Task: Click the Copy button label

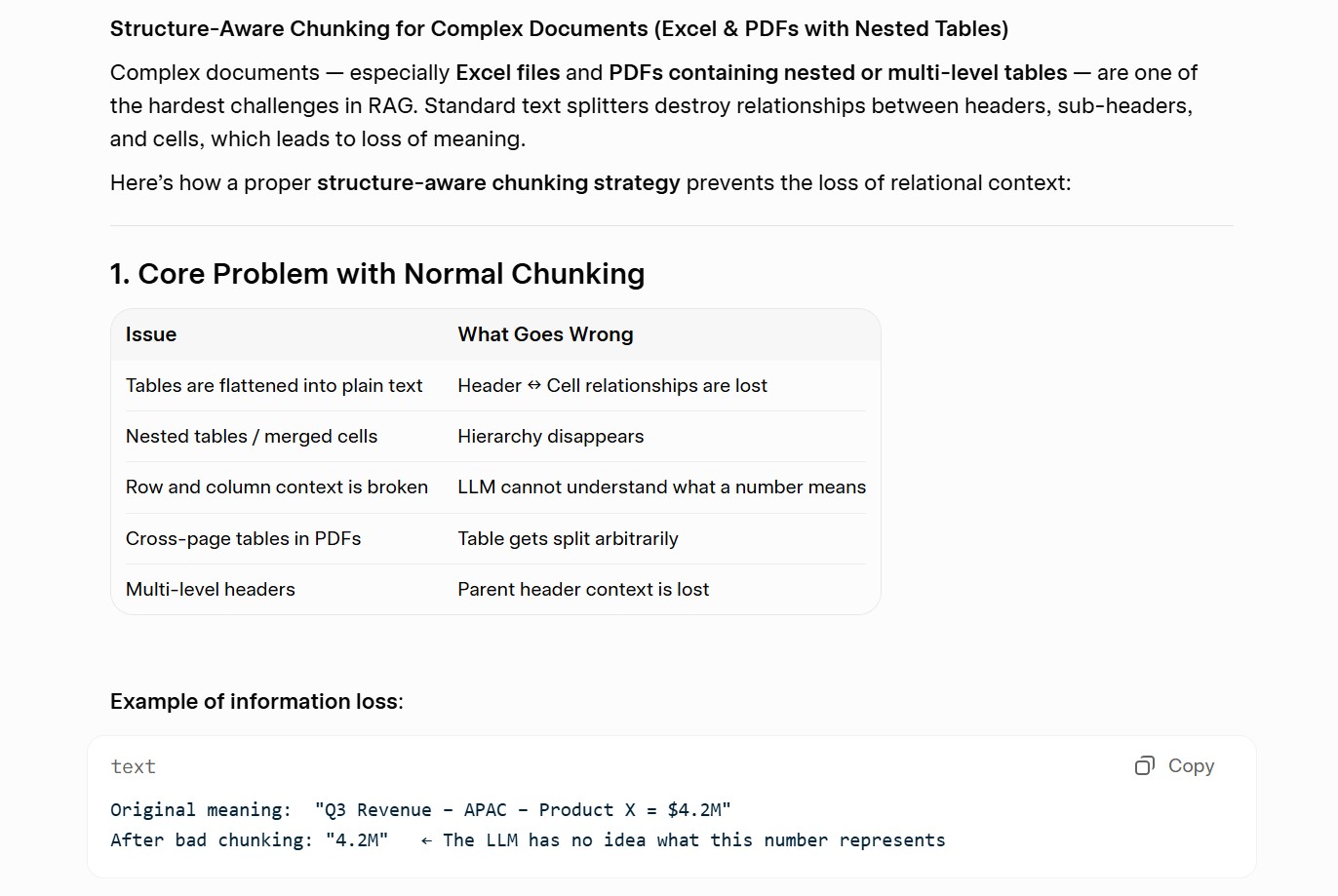Action: point(1191,766)
